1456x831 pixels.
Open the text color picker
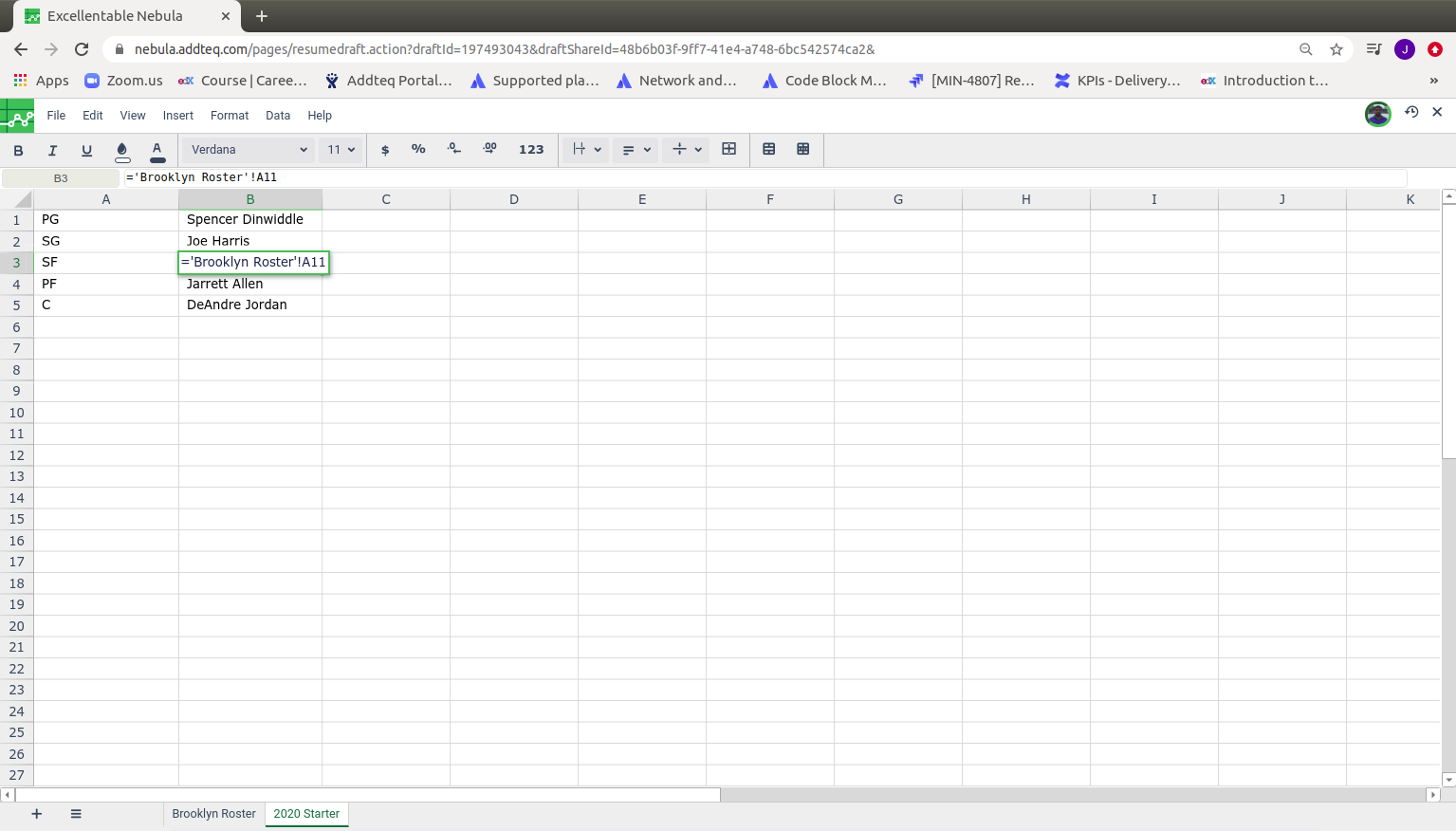tap(157, 150)
